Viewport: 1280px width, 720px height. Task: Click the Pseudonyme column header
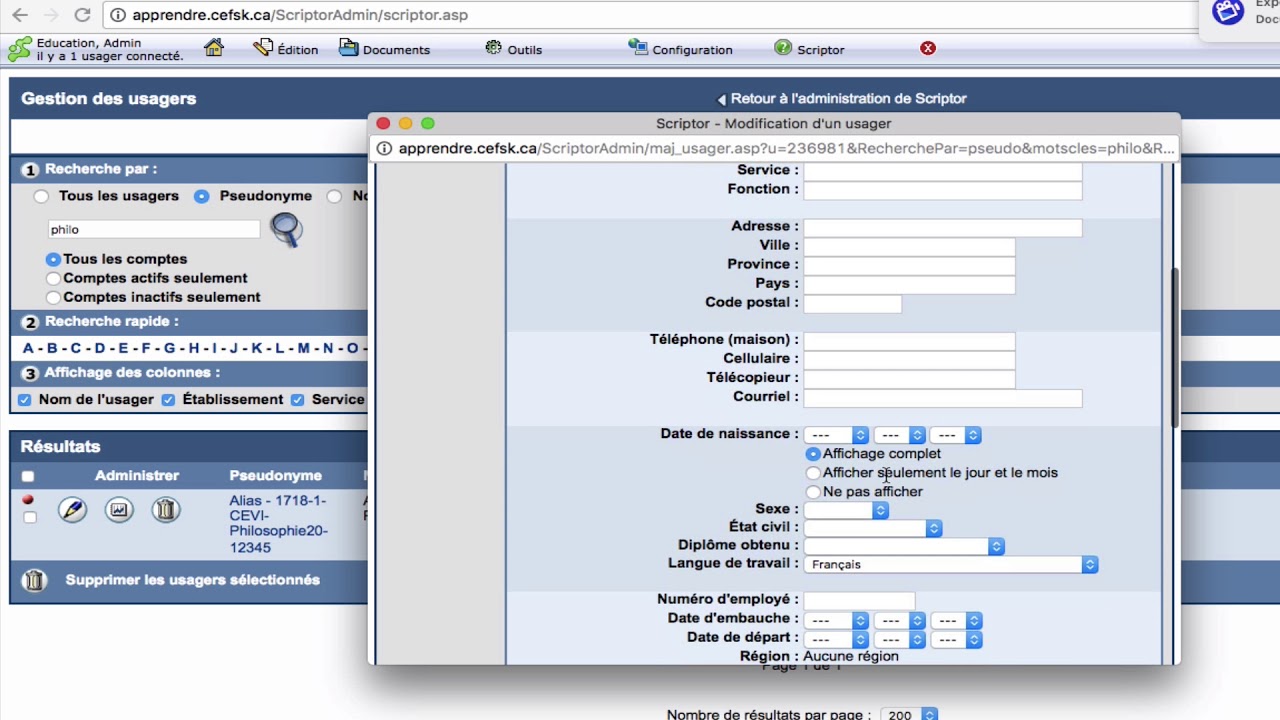[x=275, y=476]
